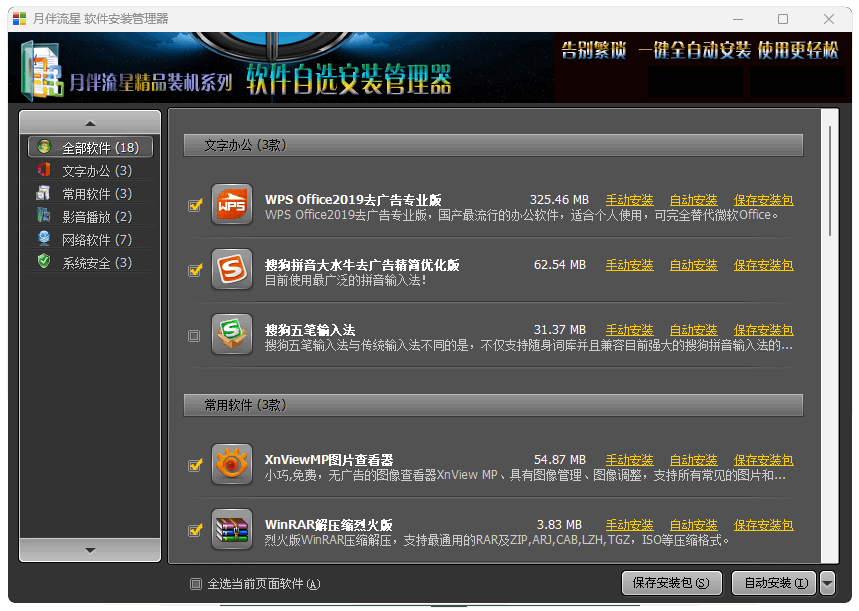
Task: Click the 网络软件 category icon in sidebar
Action: point(44,239)
